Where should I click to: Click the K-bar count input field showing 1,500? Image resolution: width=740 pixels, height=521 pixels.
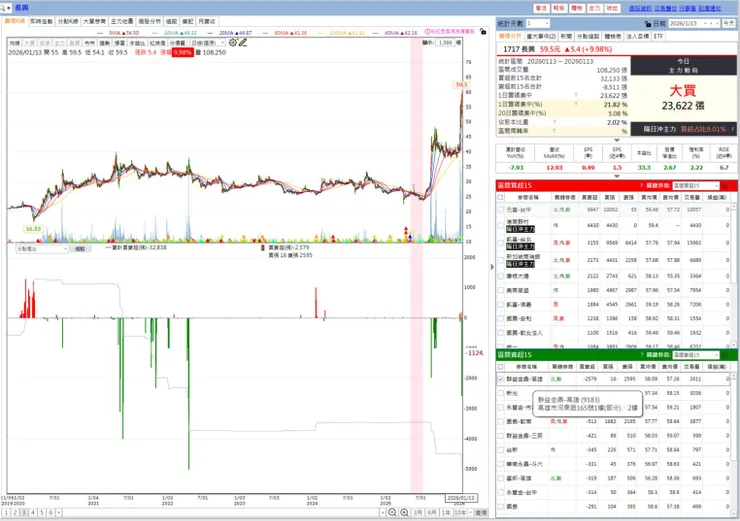pyautogui.click(x=446, y=42)
